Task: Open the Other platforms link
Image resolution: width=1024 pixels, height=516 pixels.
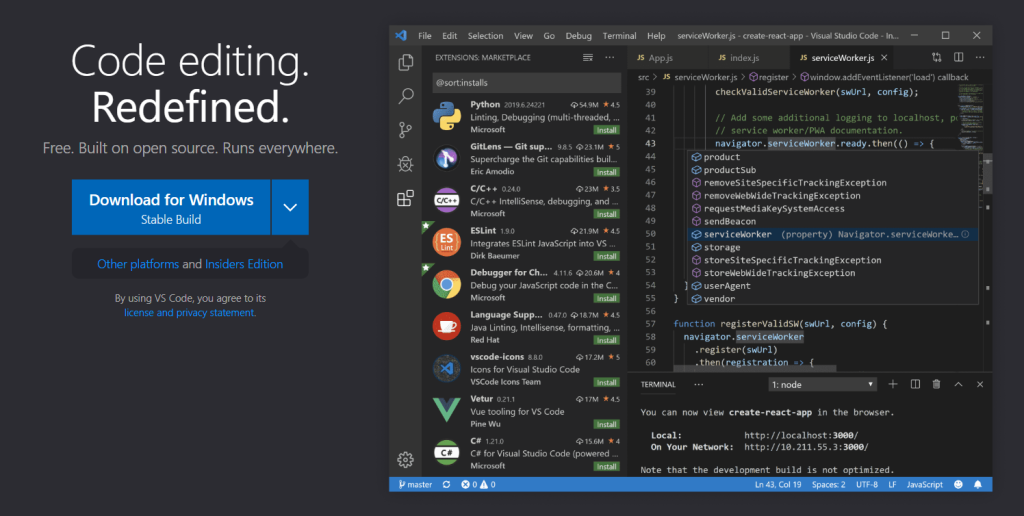Action: [x=138, y=264]
